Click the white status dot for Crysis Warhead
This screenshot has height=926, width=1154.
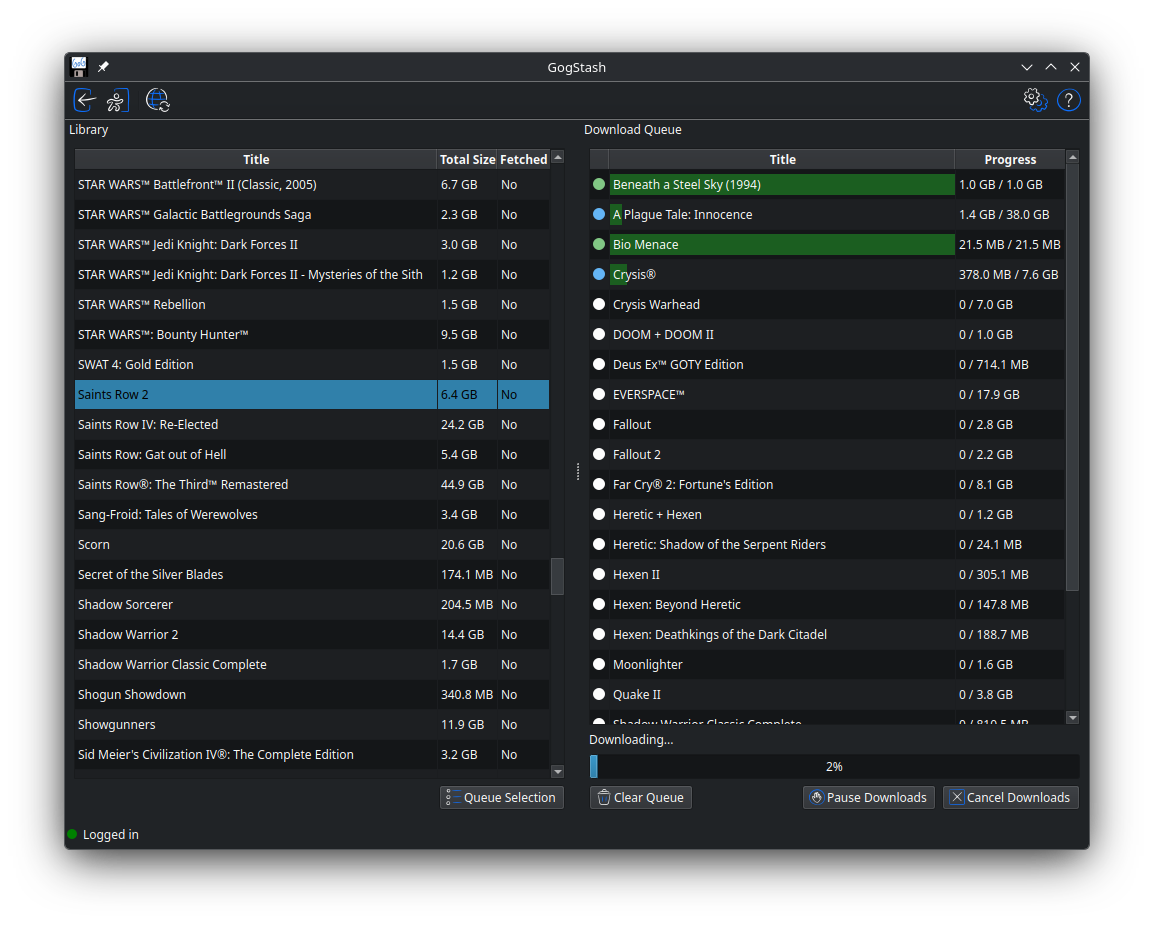click(x=599, y=304)
